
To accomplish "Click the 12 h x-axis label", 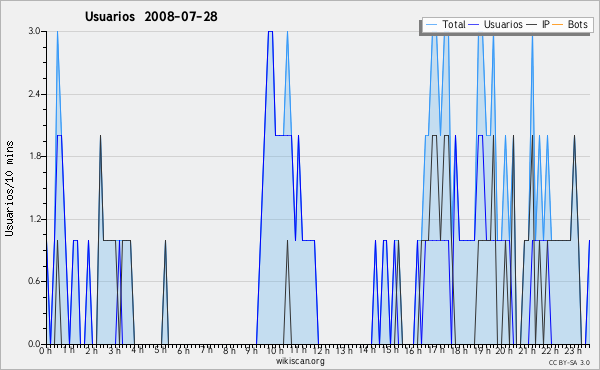I will pos(321,351).
